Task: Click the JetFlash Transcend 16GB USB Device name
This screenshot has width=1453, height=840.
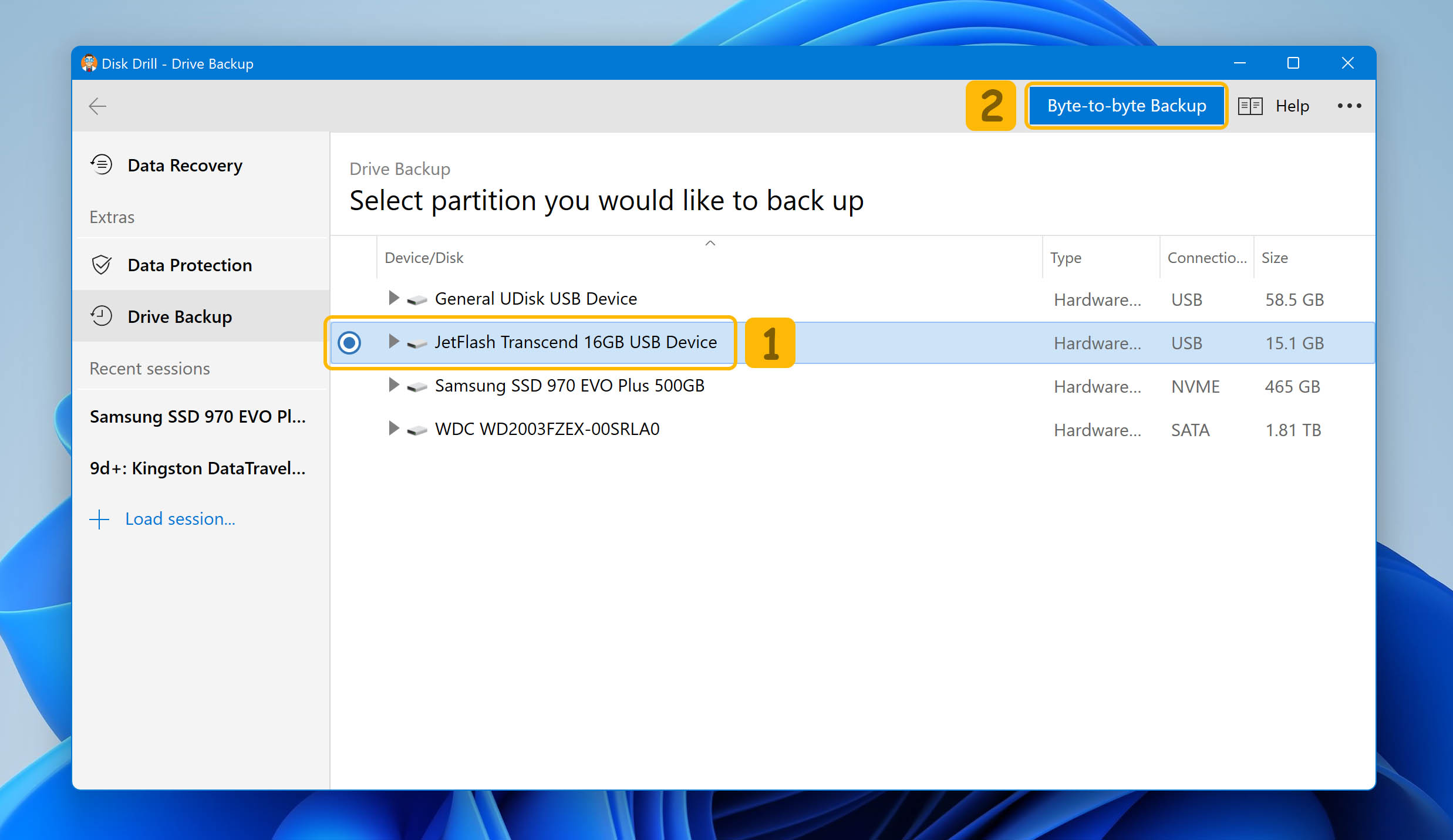Action: click(x=576, y=342)
